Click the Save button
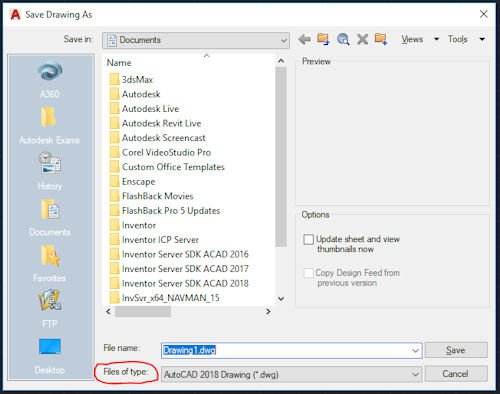500x394 pixels. (456, 350)
